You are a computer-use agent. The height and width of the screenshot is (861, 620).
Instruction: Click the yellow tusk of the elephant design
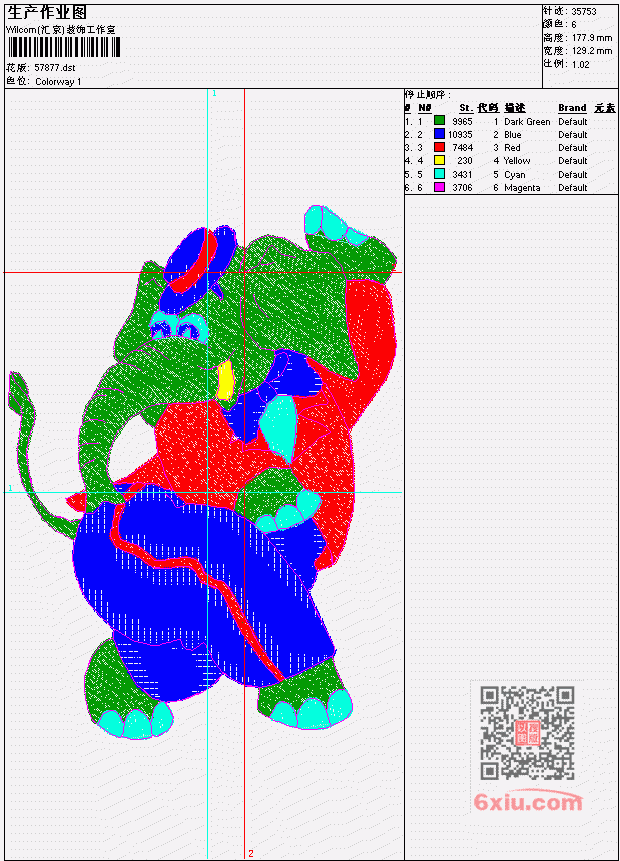(x=225, y=381)
